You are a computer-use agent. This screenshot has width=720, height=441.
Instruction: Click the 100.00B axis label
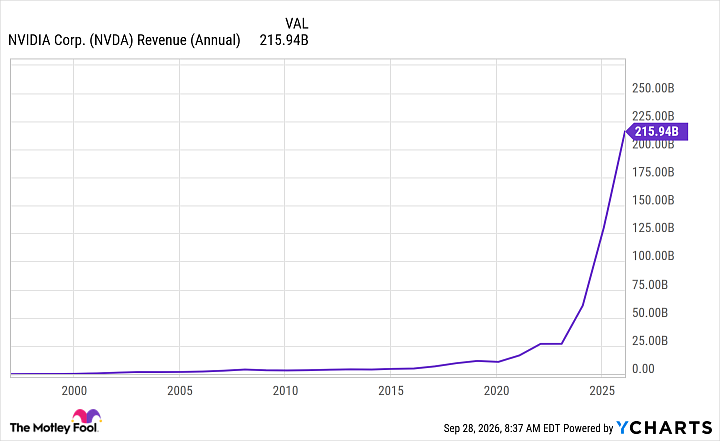[653, 256]
